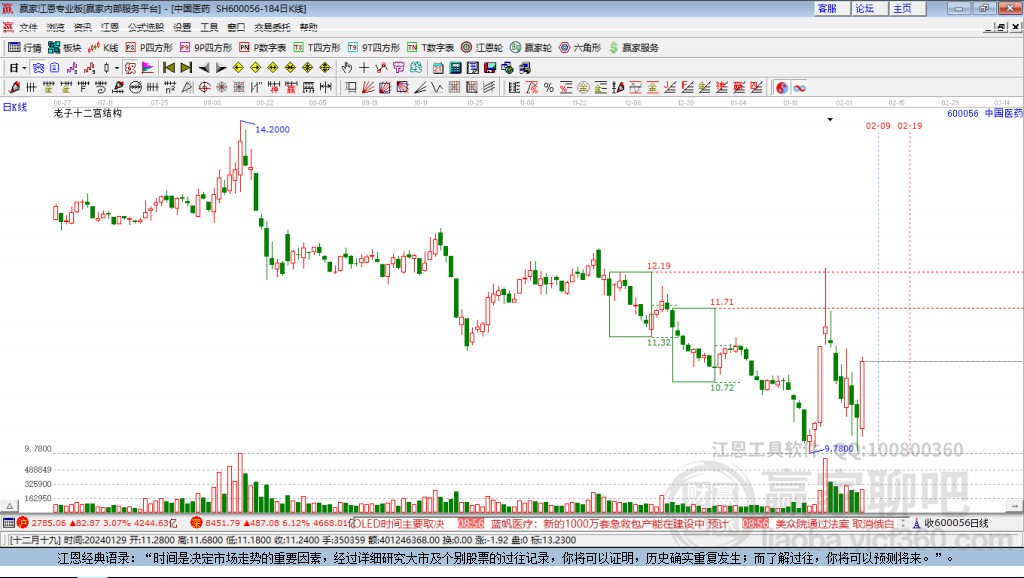Click the red-blue yin-yang icon
This screenshot has width=1024, height=578.
pos(782,87)
